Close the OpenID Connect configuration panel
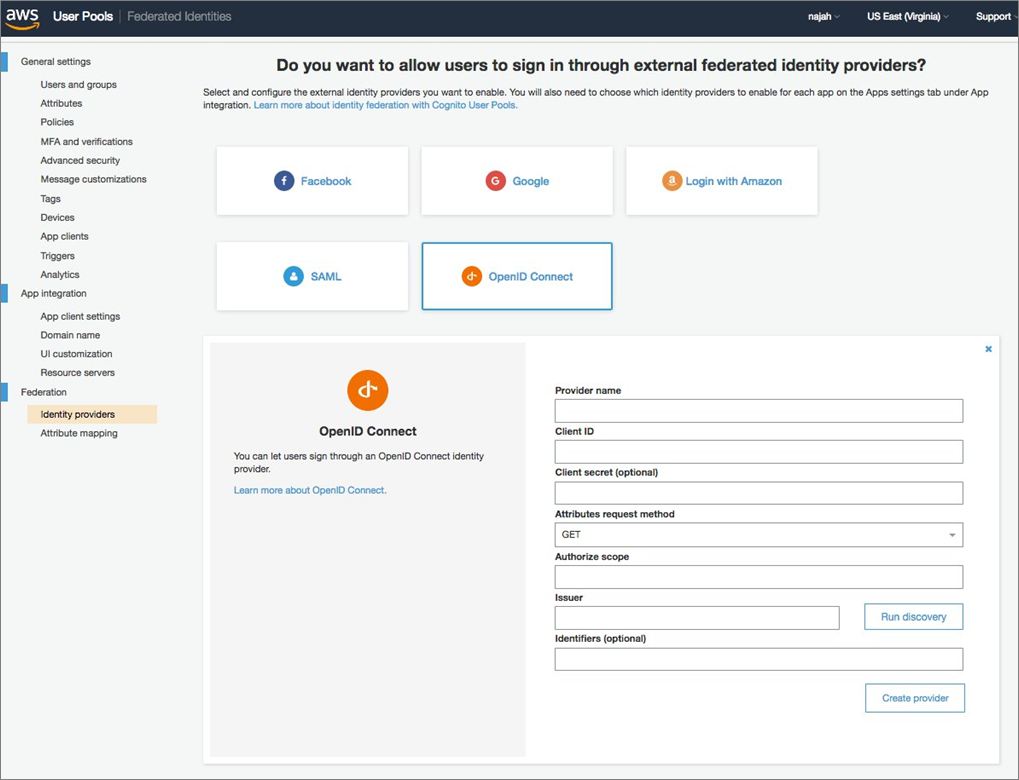The image size is (1019, 780). pyautogui.click(x=988, y=349)
